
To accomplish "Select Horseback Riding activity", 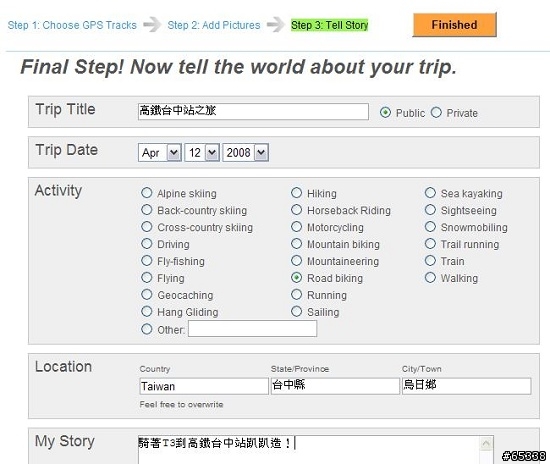I will coord(296,210).
